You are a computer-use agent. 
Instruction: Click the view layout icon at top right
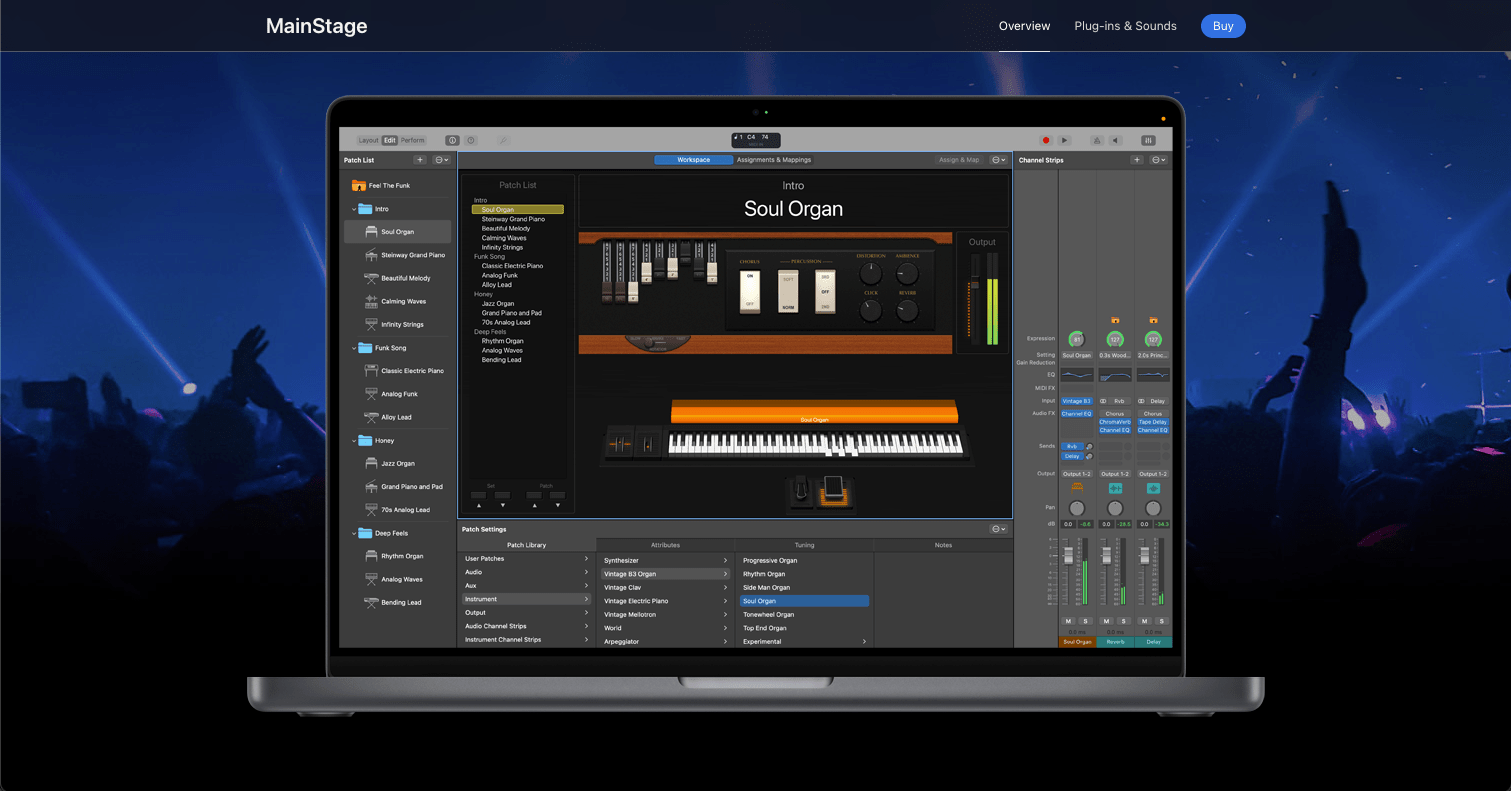click(1149, 141)
